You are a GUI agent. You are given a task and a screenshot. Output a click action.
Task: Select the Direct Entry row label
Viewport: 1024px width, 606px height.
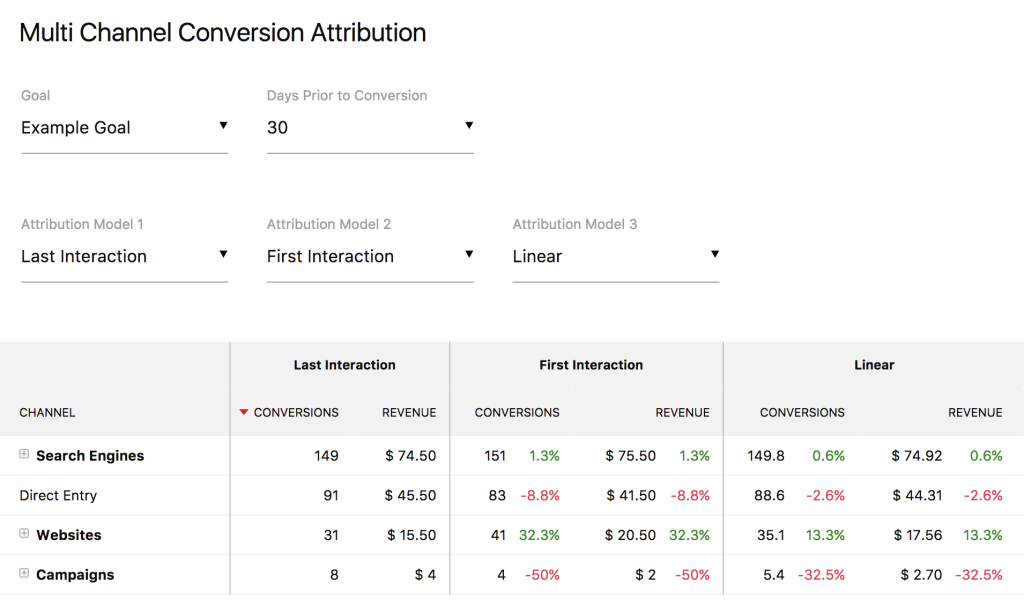point(58,495)
